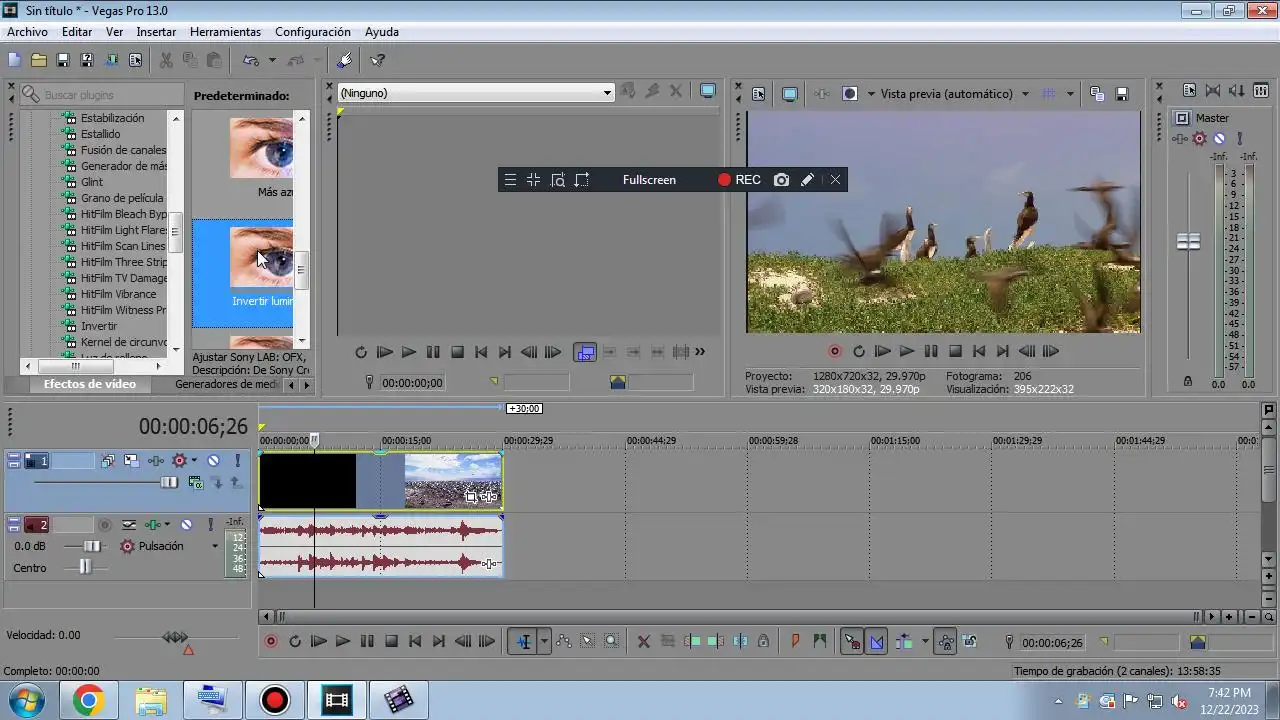Select the Zoom edit tool in timeline toolbar
Viewport: 1280px width, 720px height.
coord(612,642)
